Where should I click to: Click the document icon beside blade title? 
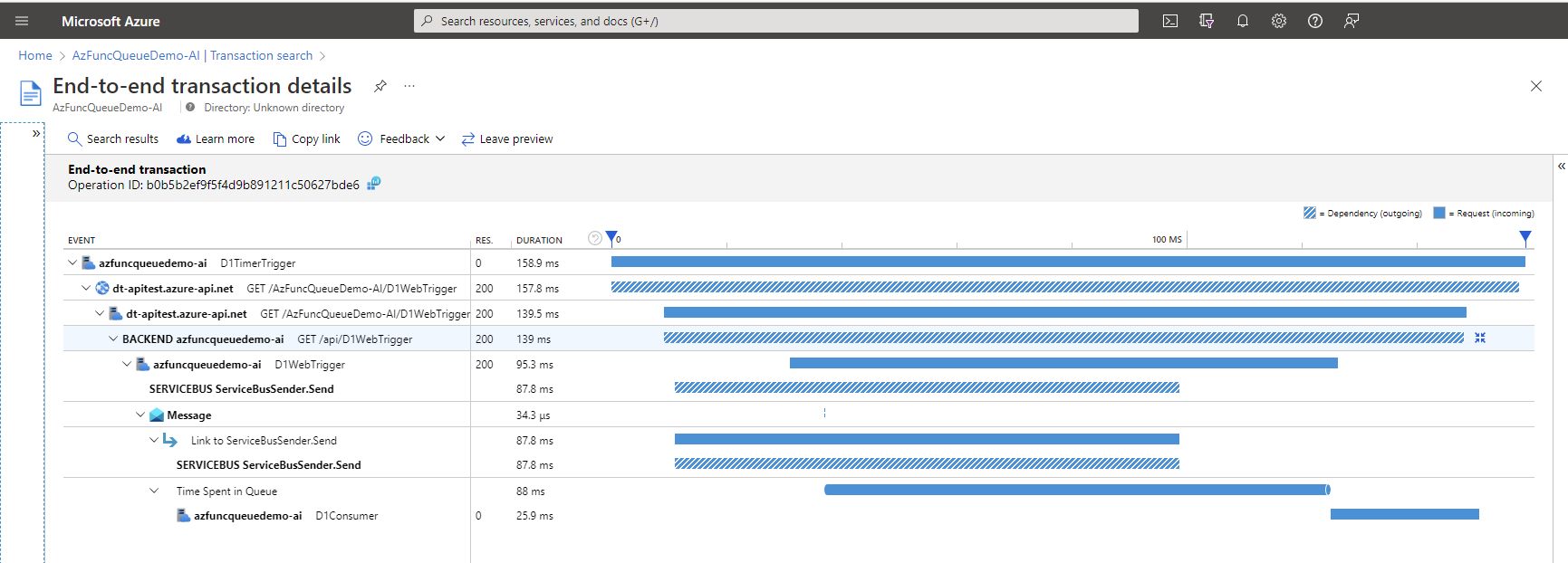[x=31, y=93]
